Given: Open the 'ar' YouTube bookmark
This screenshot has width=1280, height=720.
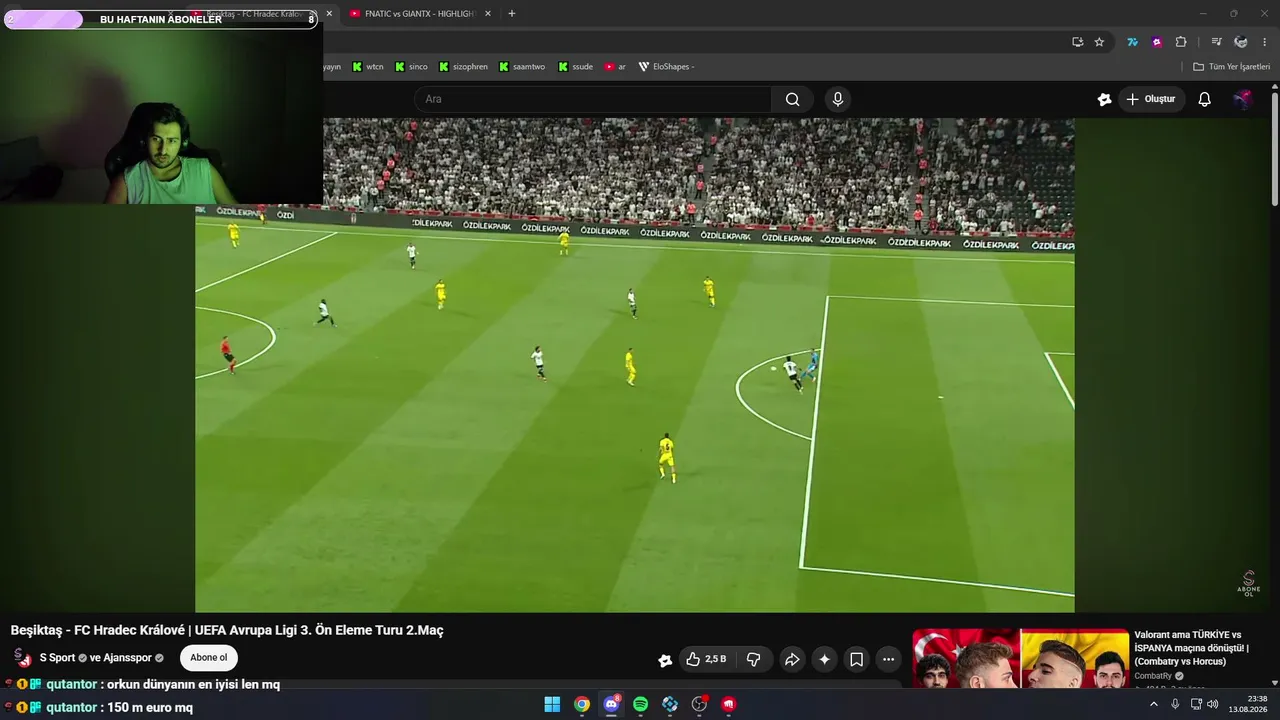Looking at the screenshot, I should (x=615, y=67).
